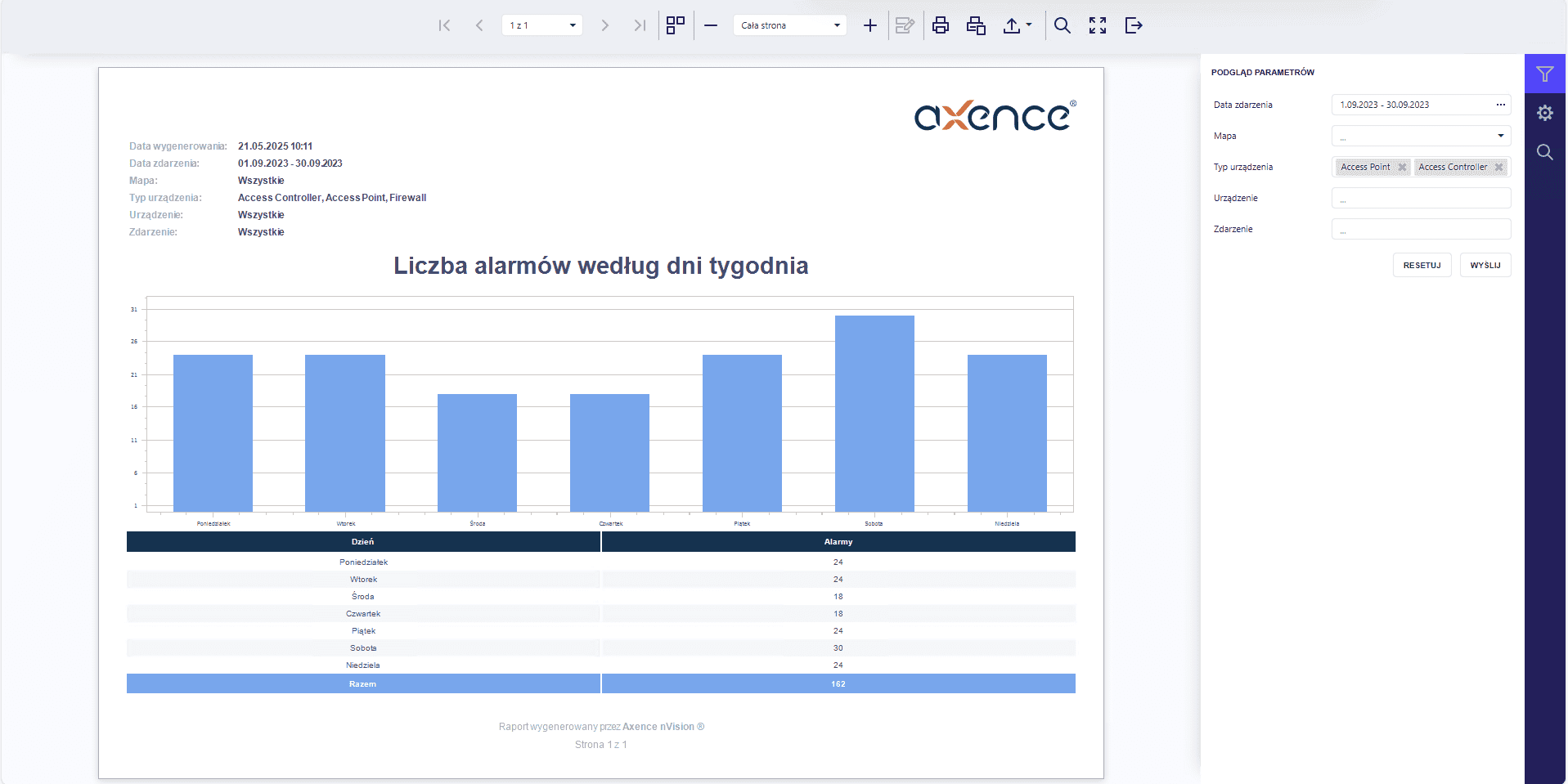The width and height of the screenshot is (1568, 784).
Task: Toggle multipage thumbnail view icon
Action: [x=676, y=25]
